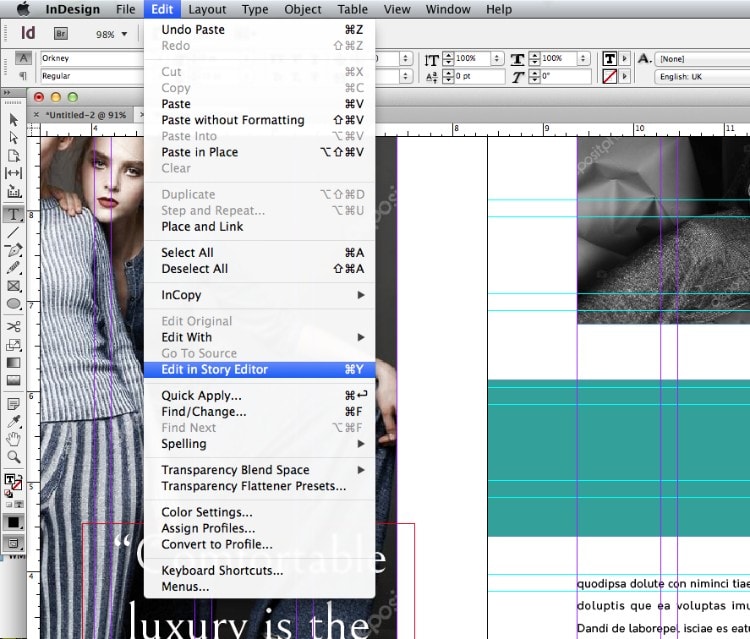The width and height of the screenshot is (750, 639).
Task: Switch to Character Formatting Controls (A)
Action: (x=23, y=58)
